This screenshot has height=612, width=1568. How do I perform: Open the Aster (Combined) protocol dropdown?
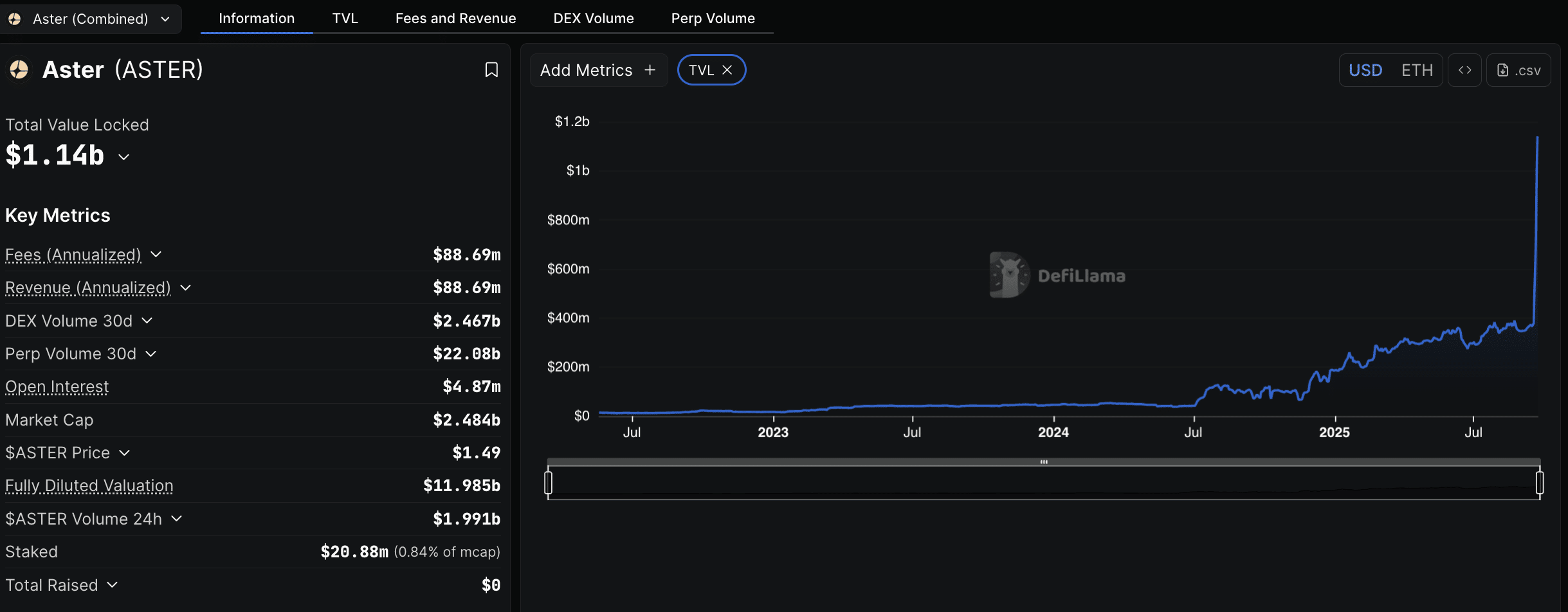point(91,19)
